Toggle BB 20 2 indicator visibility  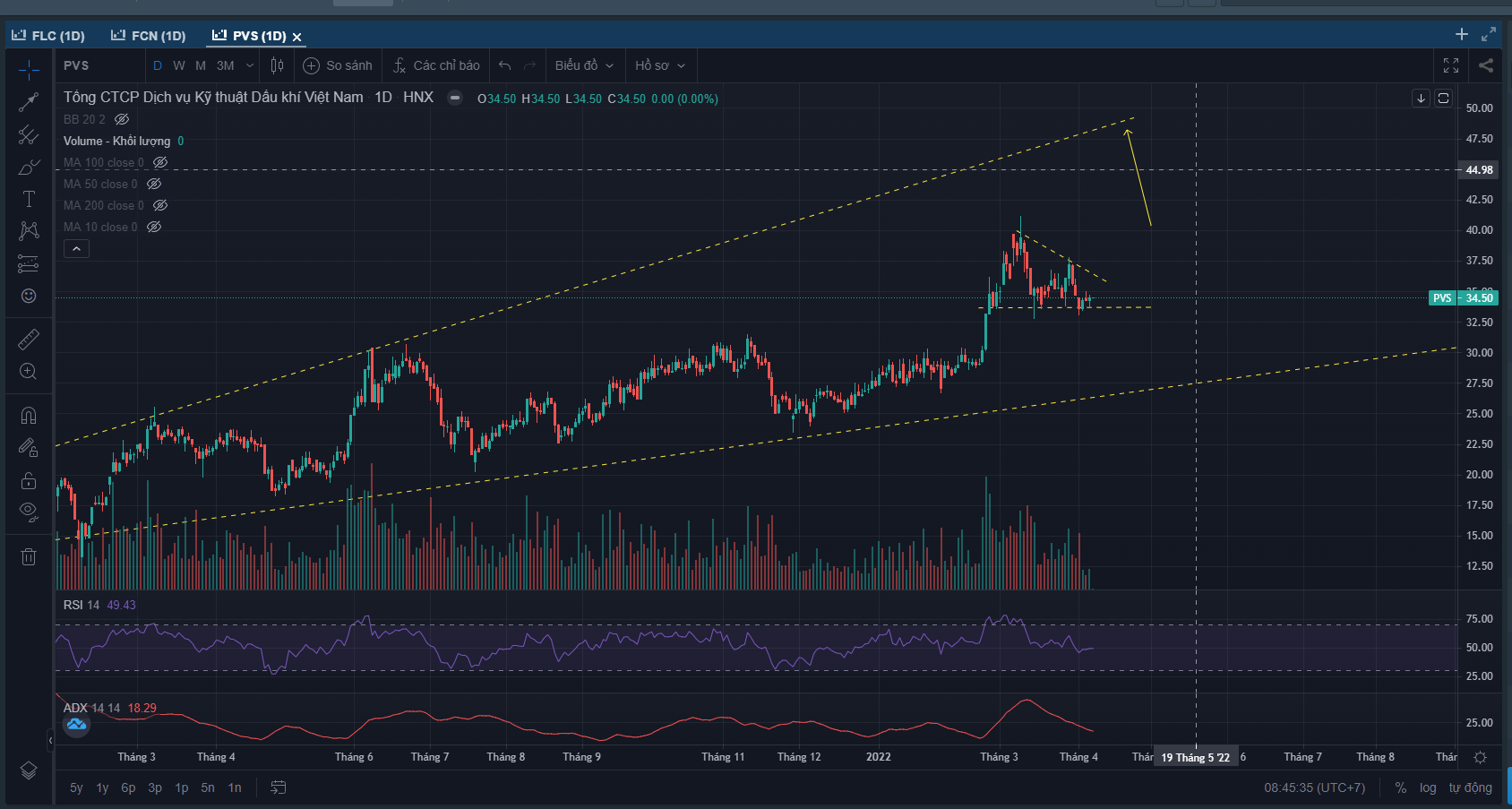(122, 119)
